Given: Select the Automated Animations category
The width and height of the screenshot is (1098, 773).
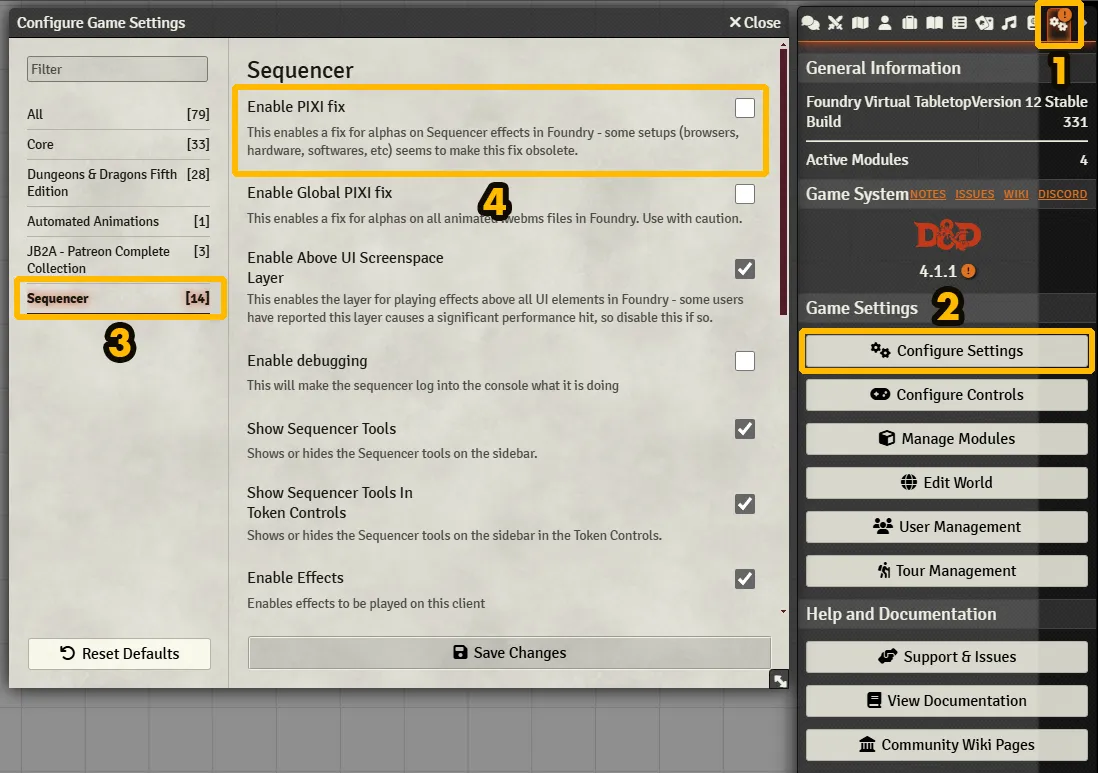Looking at the screenshot, I should (x=118, y=221).
